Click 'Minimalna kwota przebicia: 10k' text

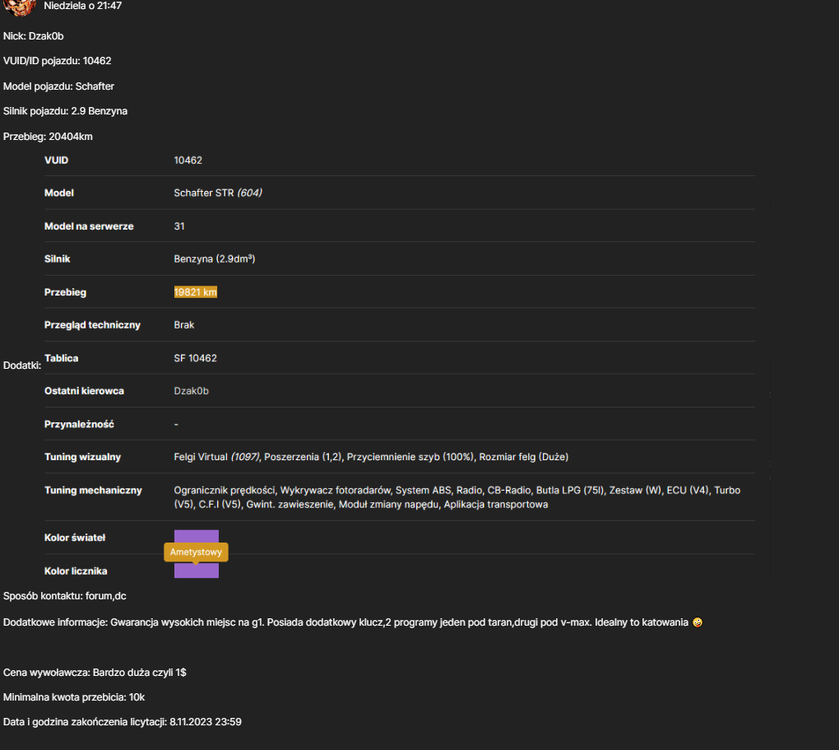pos(74,698)
